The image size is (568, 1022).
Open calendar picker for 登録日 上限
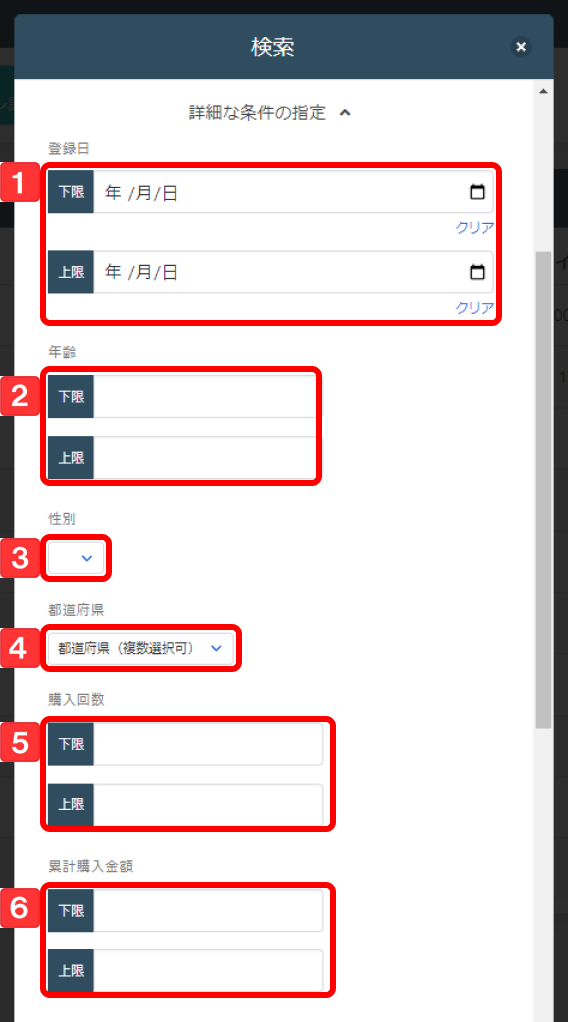pyautogui.click(x=477, y=272)
